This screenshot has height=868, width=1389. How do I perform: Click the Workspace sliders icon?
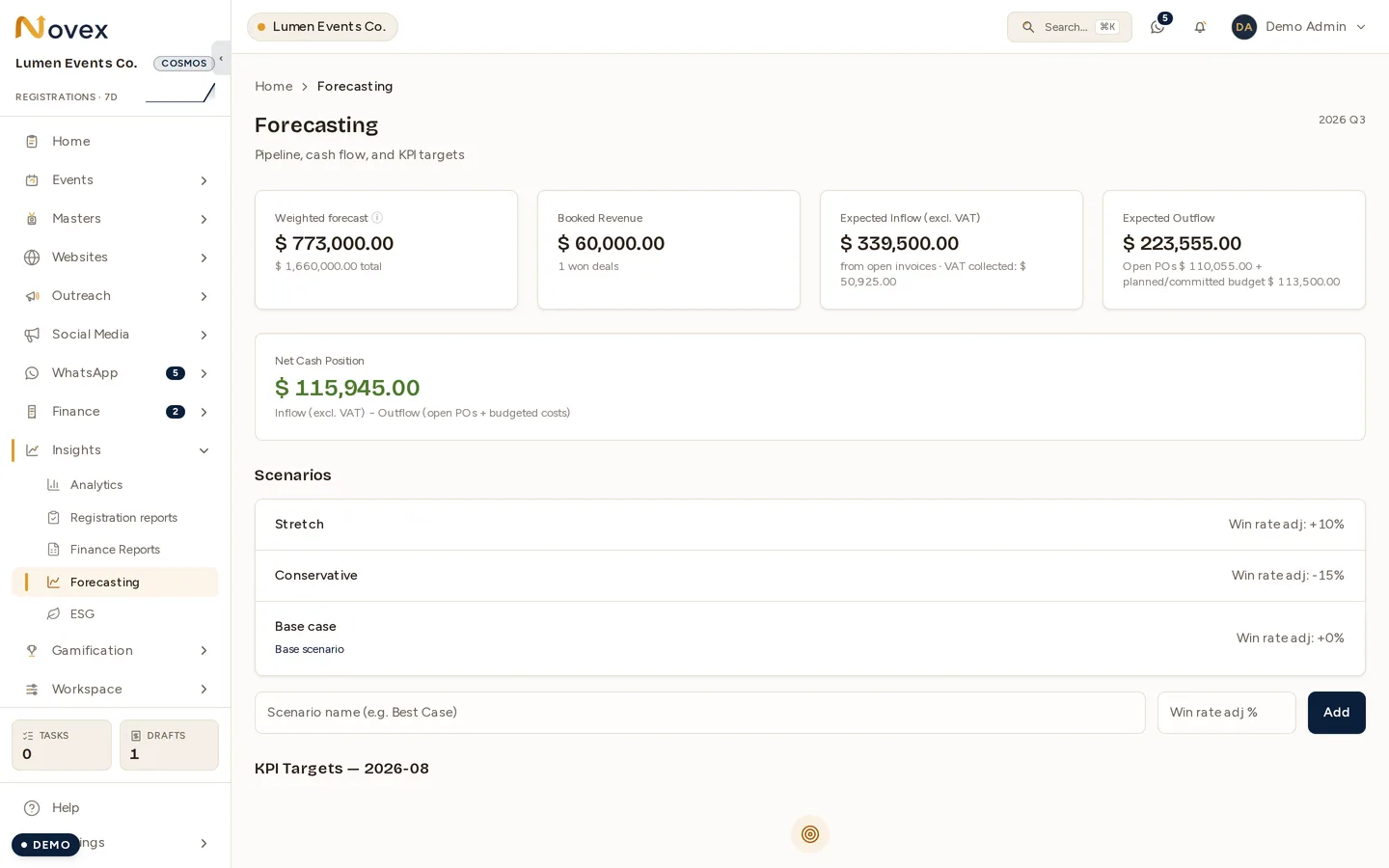(x=32, y=690)
